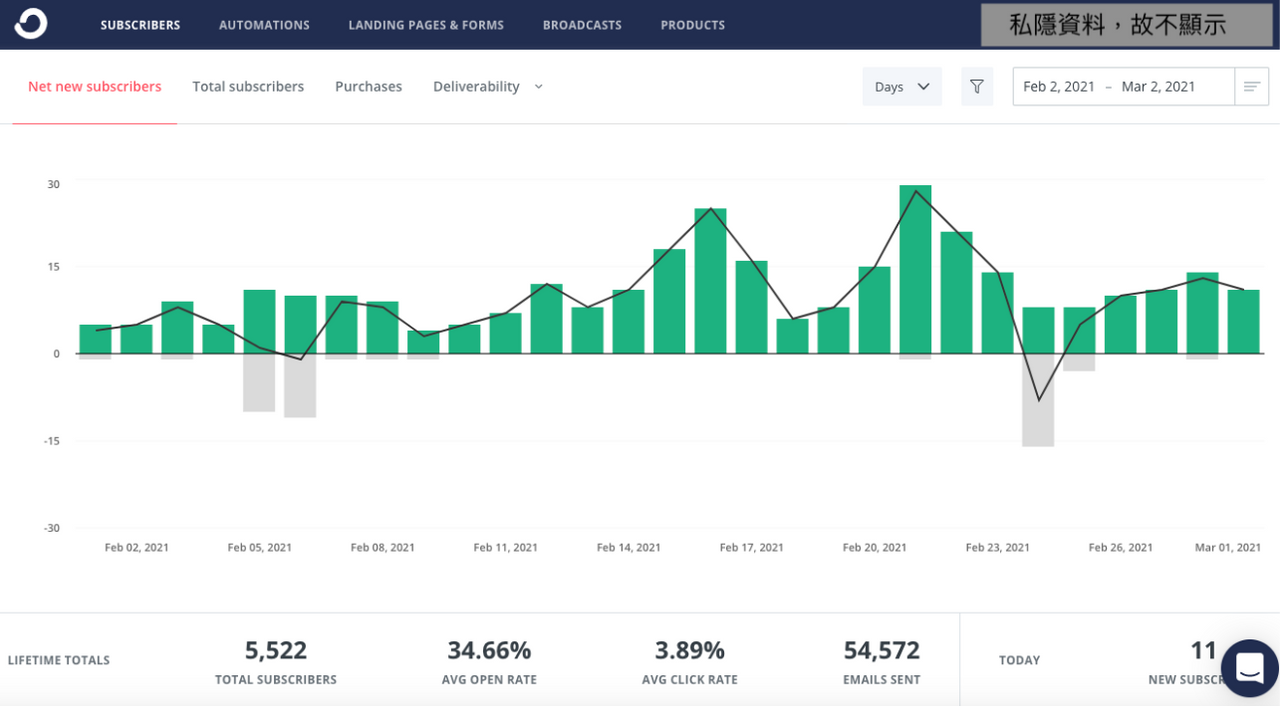Go to Automations in navigation
Screen dimensions: 1280x706
point(264,25)
